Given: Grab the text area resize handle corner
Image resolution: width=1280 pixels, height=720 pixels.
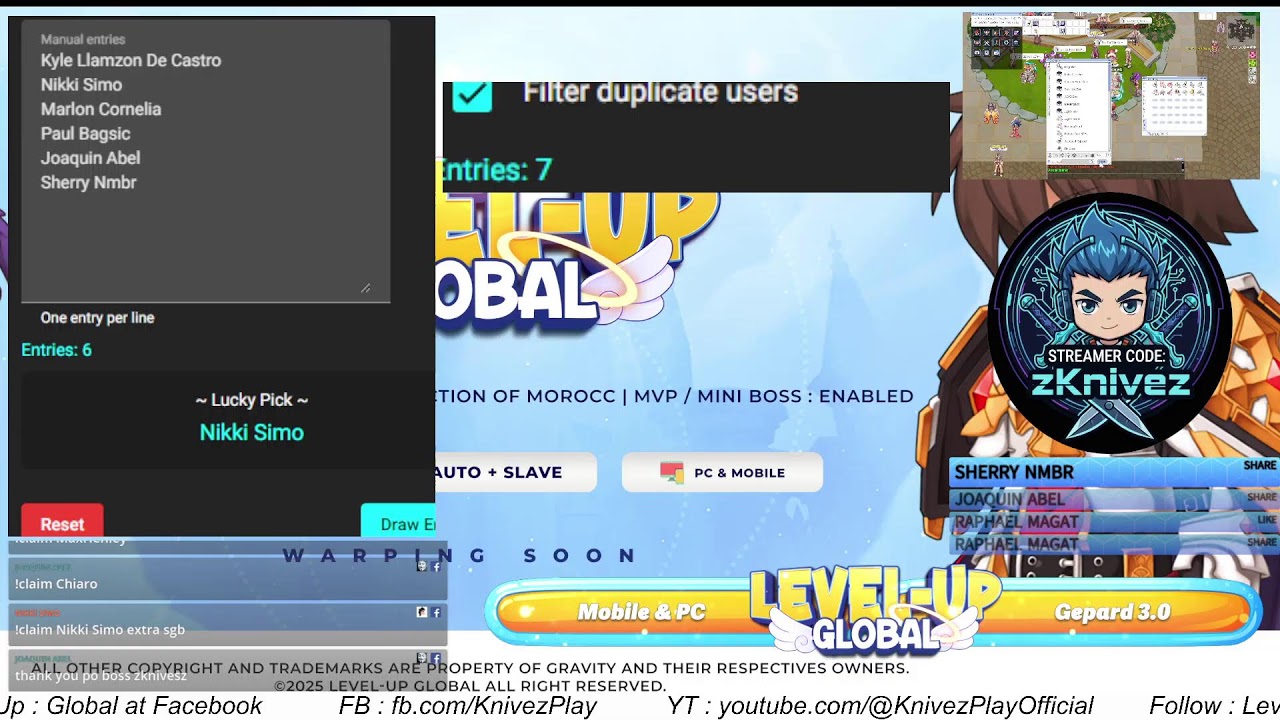Looking at the screenshot, I should coord(366,288).
